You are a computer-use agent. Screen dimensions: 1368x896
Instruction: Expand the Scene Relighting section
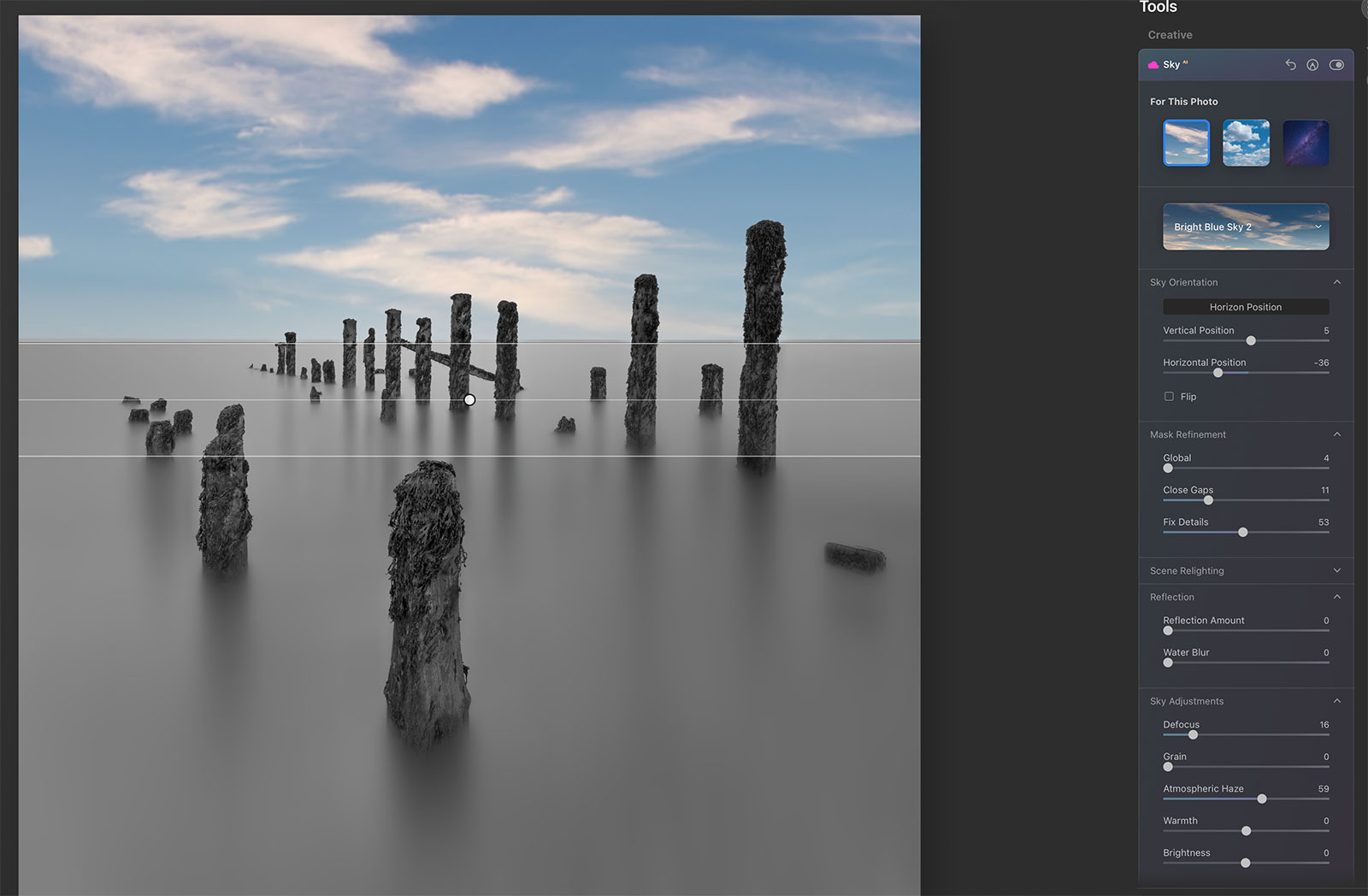[x=1337, y=571]
